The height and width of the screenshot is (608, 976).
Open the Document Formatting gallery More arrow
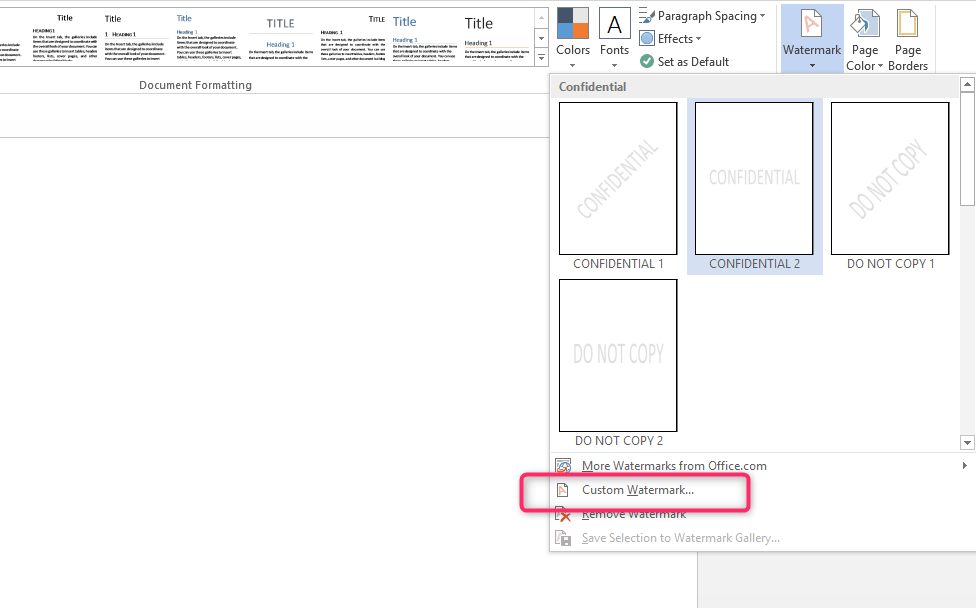541,58
